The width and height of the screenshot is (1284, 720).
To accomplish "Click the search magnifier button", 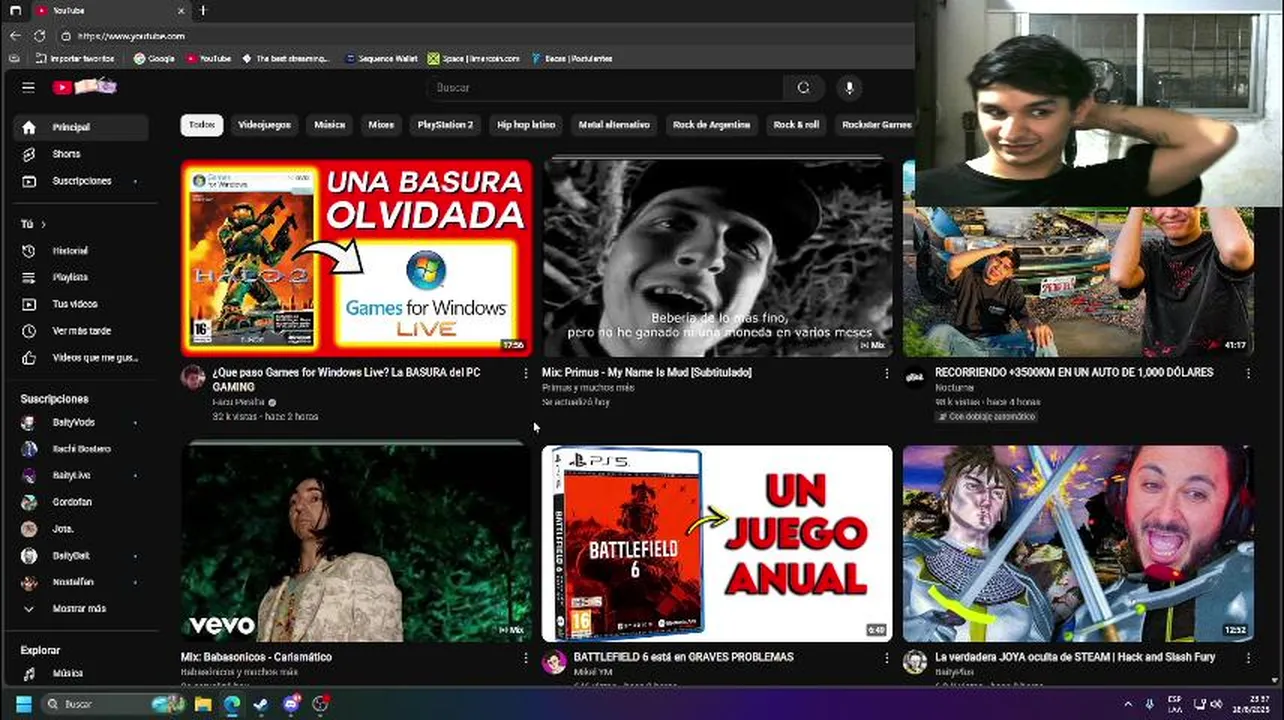I will coord(803,87).
